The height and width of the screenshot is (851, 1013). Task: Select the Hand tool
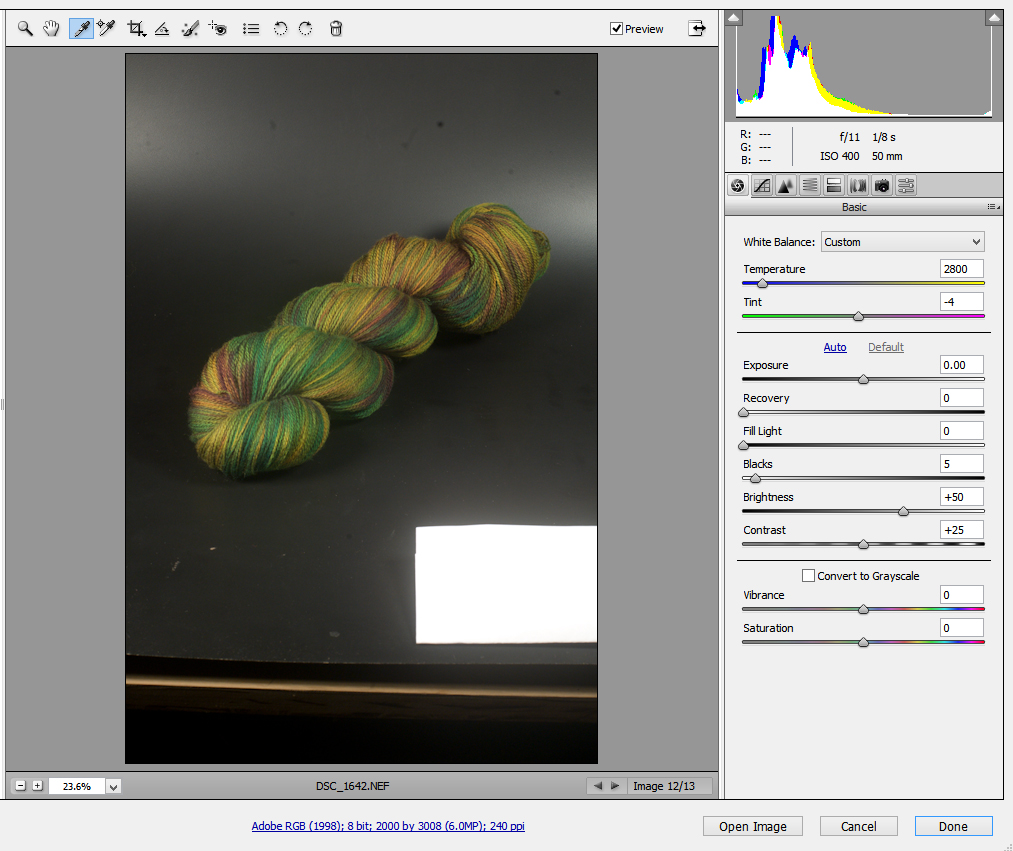pyautogui.click(x=52, y=29)
